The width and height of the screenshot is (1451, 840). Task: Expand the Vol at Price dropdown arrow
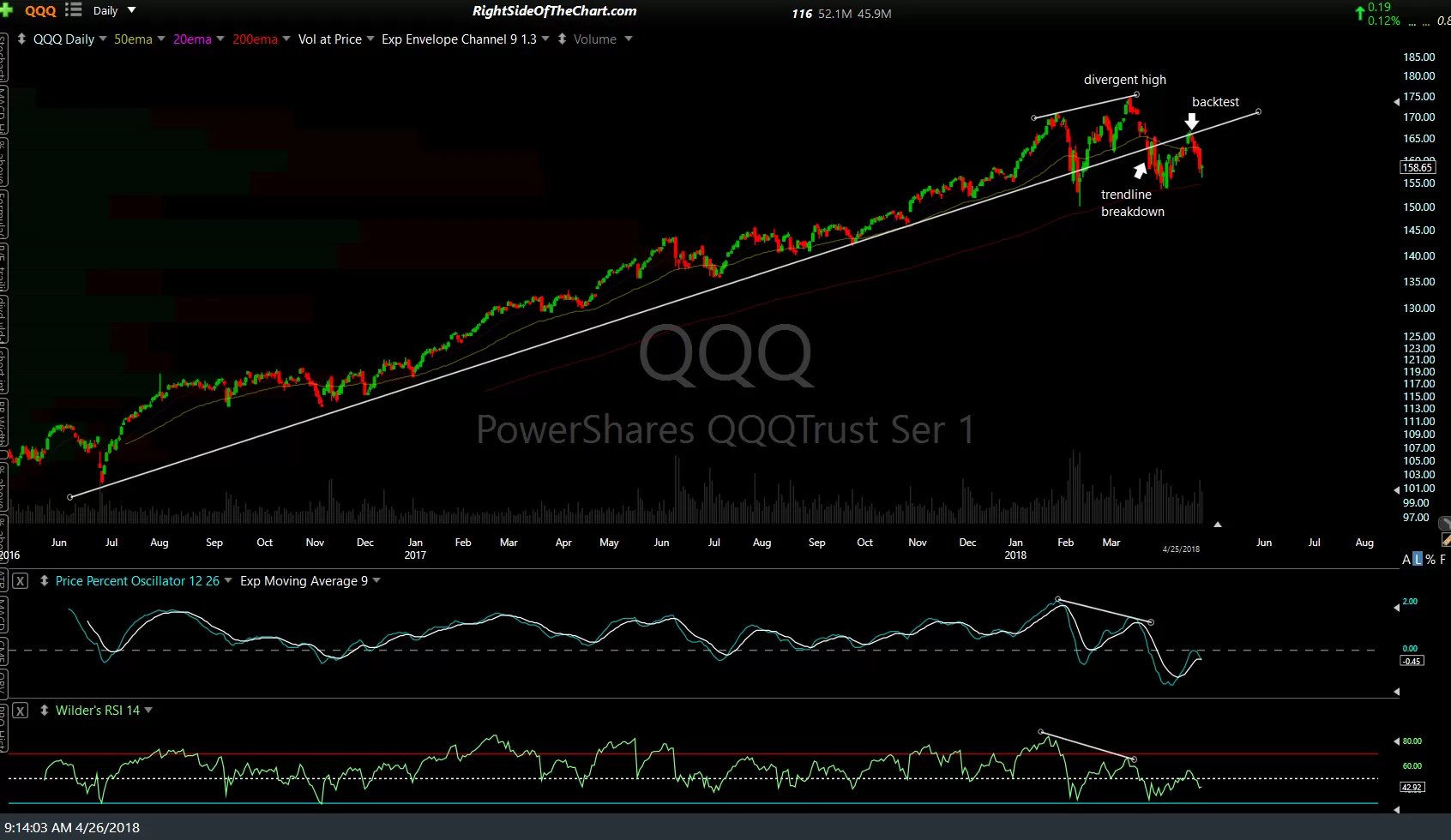click(370, 39)
